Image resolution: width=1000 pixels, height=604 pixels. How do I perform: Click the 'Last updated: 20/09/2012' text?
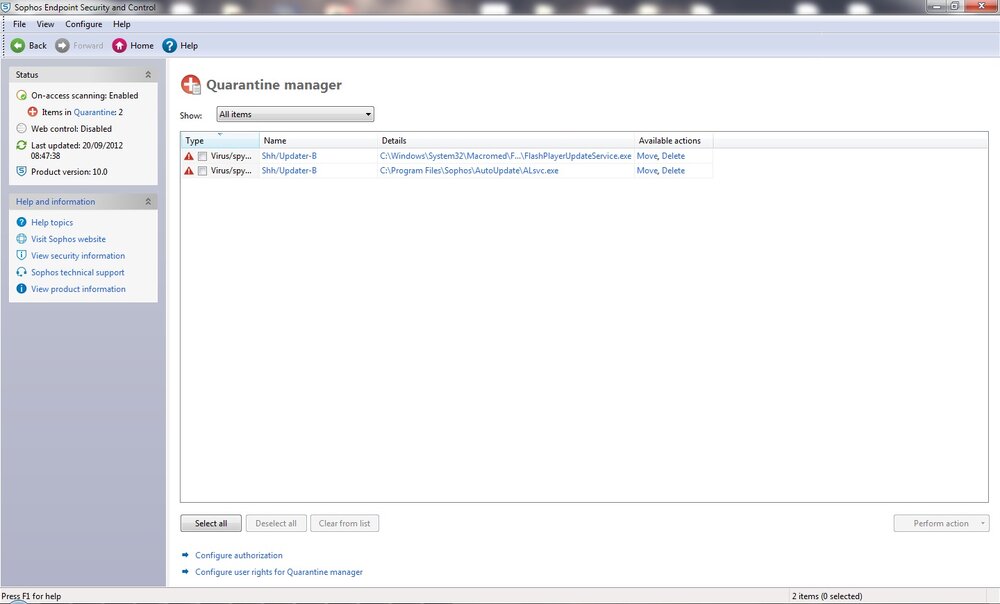tap(77, 145)
